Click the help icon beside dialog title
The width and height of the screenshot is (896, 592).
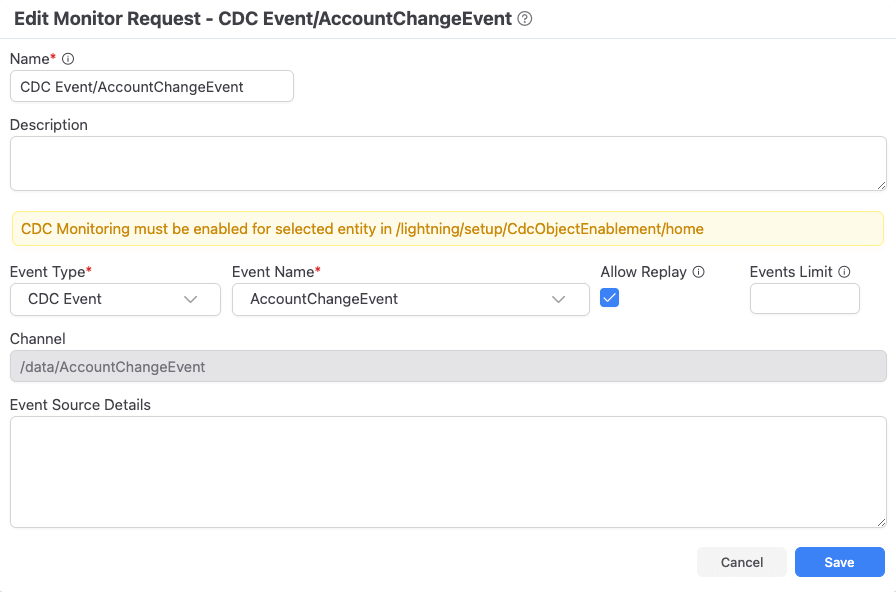coord(525,19)
